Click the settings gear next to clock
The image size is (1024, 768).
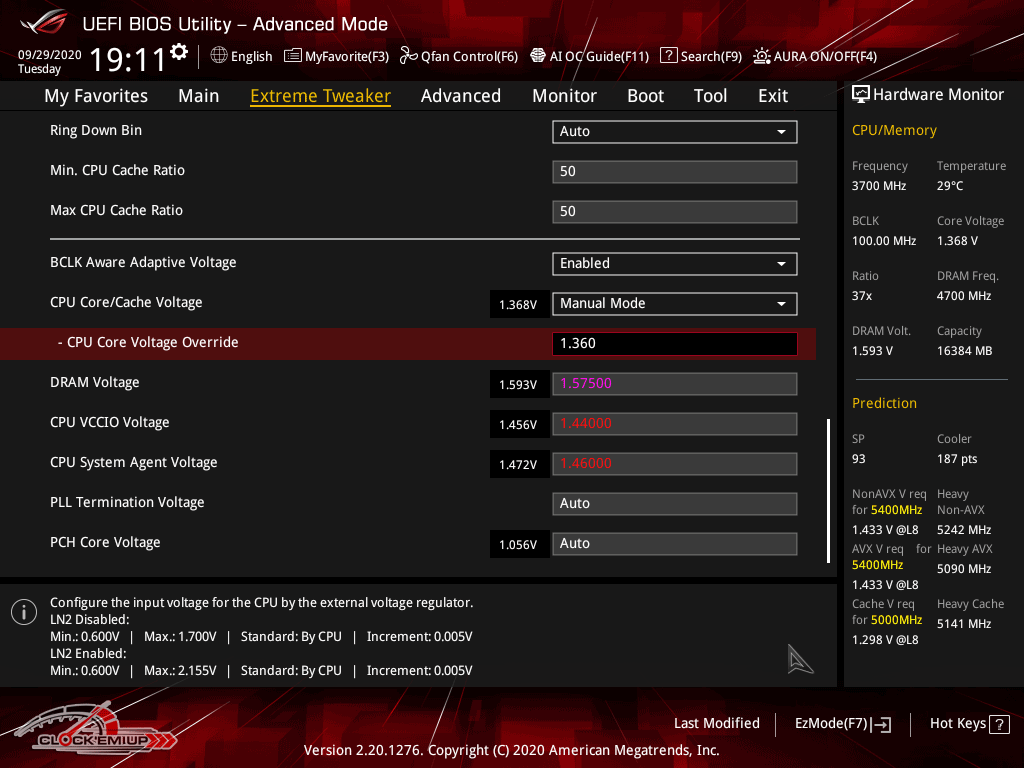point(179,52)
